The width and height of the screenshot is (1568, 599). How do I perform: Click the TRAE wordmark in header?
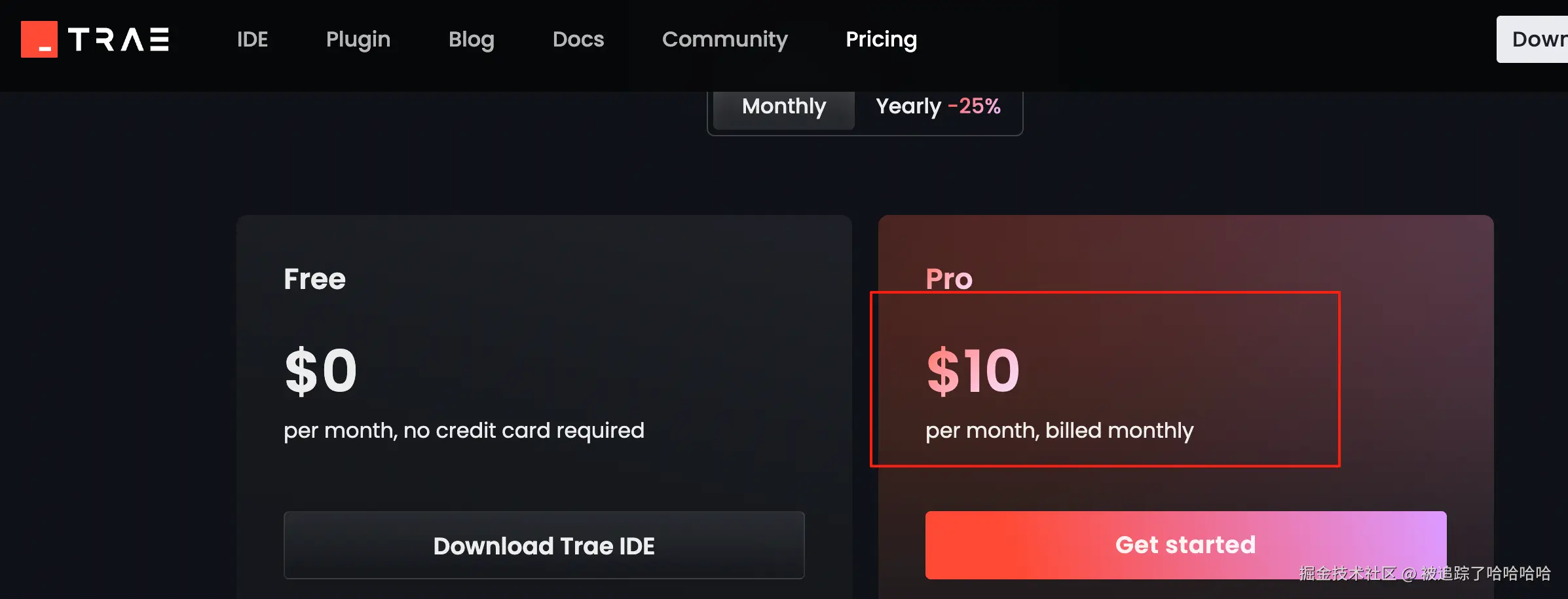tap(119, 39)
